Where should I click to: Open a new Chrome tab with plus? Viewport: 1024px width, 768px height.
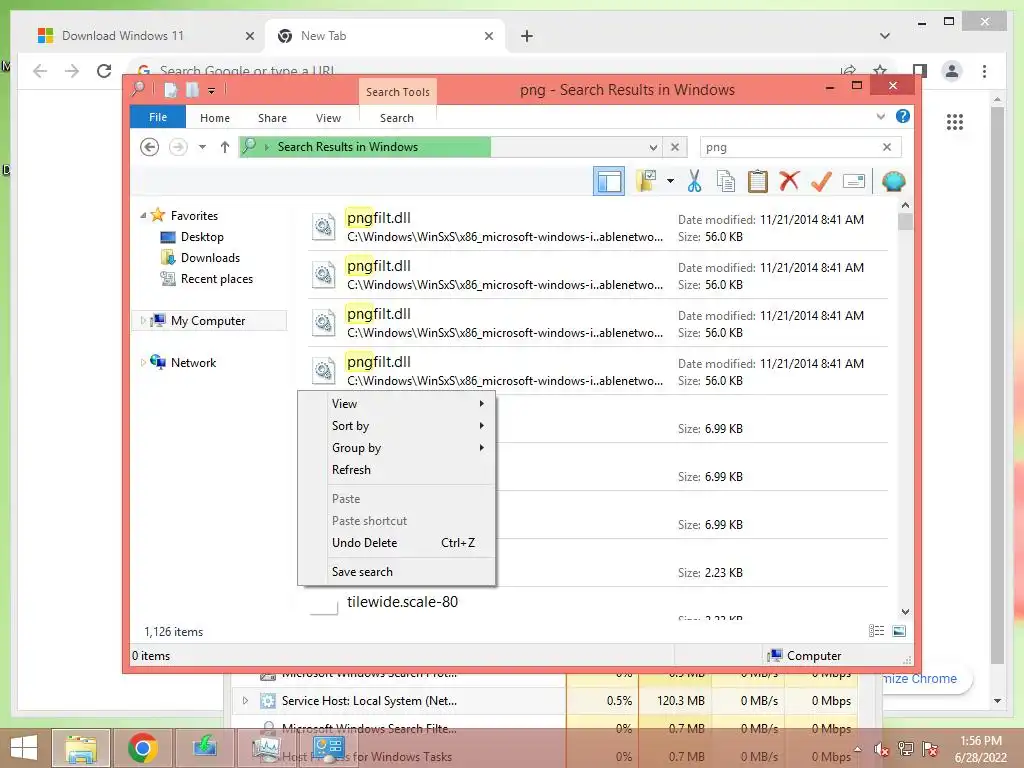coord(527,36)
